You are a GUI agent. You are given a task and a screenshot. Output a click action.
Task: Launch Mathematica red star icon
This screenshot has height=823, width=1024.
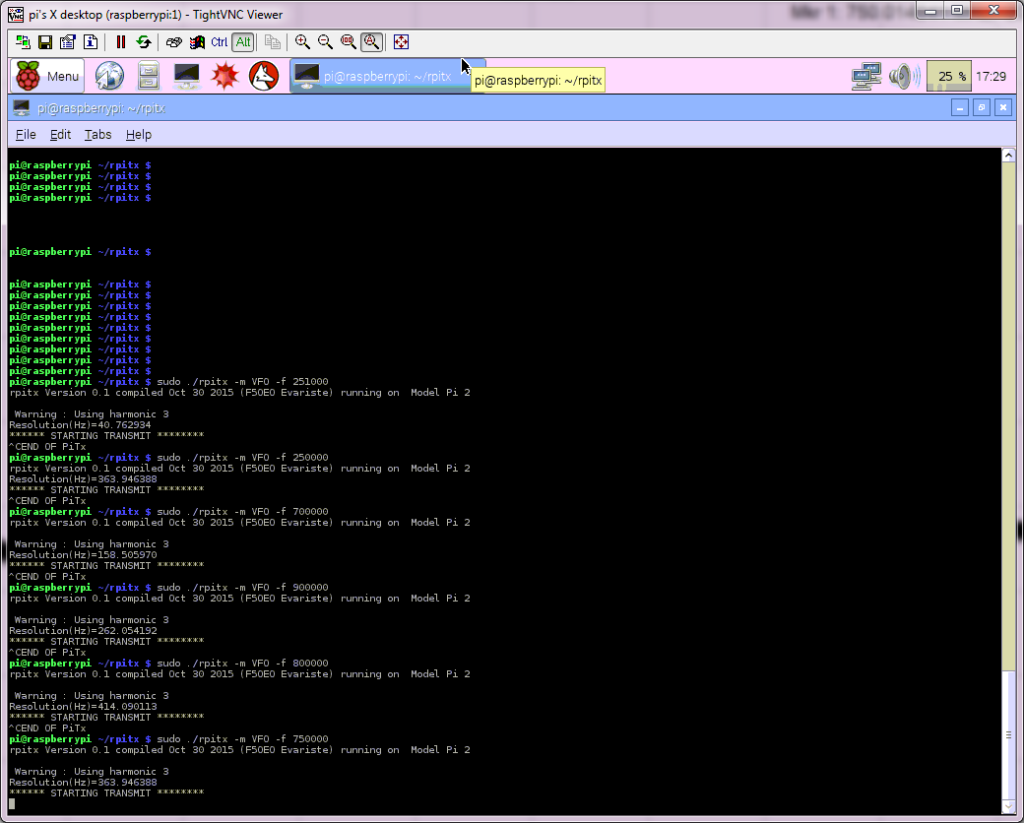pyautogui.click(x=225, y=76)
